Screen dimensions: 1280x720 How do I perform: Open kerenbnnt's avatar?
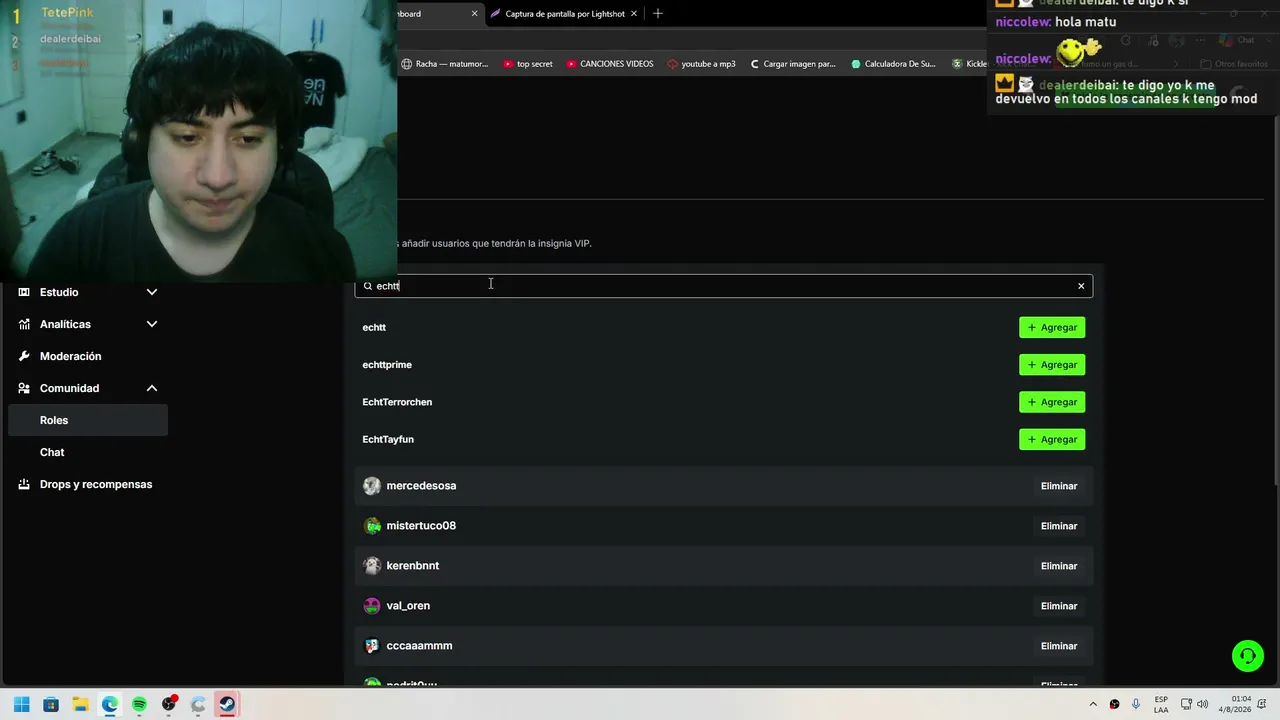click(x=372, y=566)
